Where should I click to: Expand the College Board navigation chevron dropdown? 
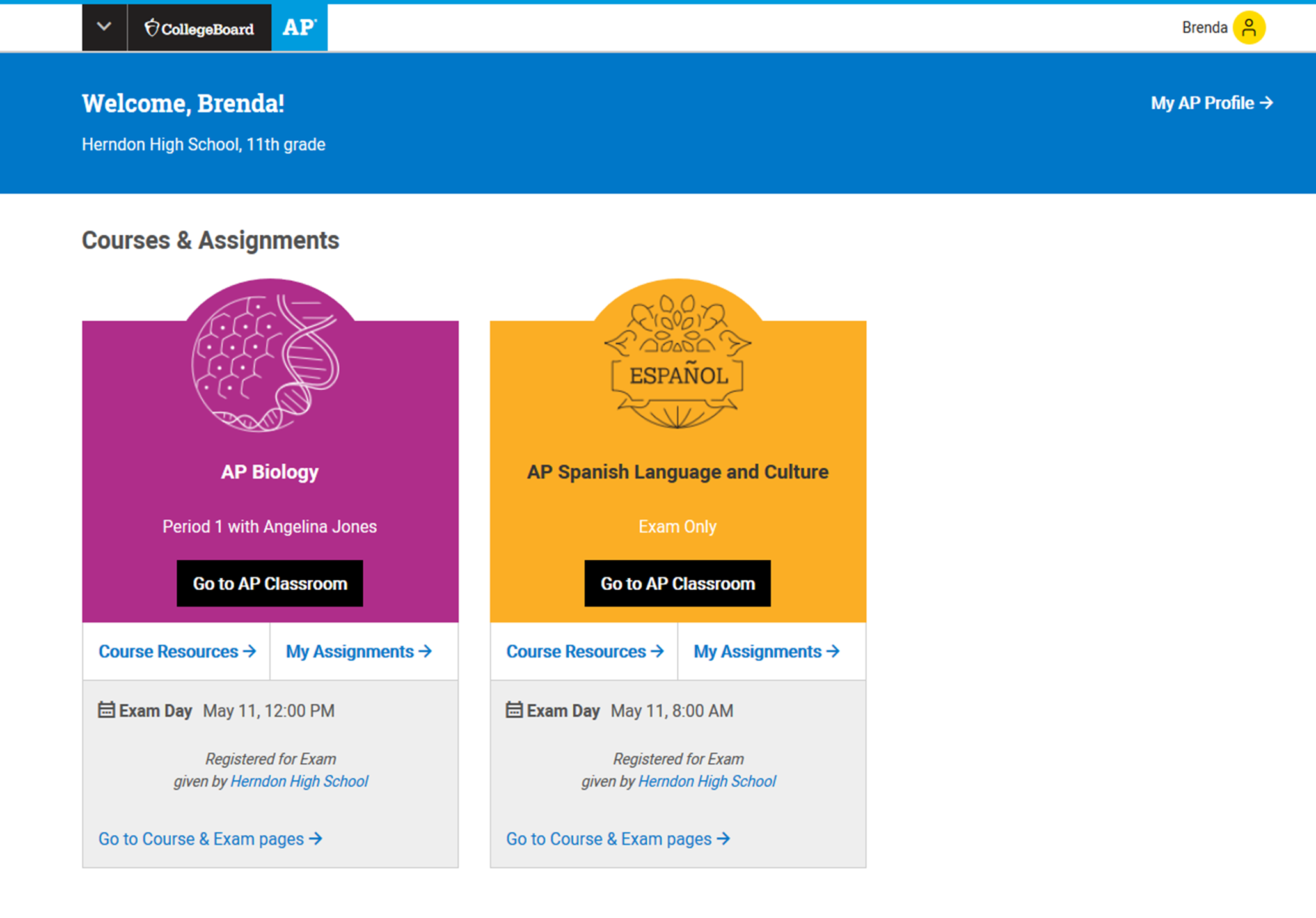(104, 28)
